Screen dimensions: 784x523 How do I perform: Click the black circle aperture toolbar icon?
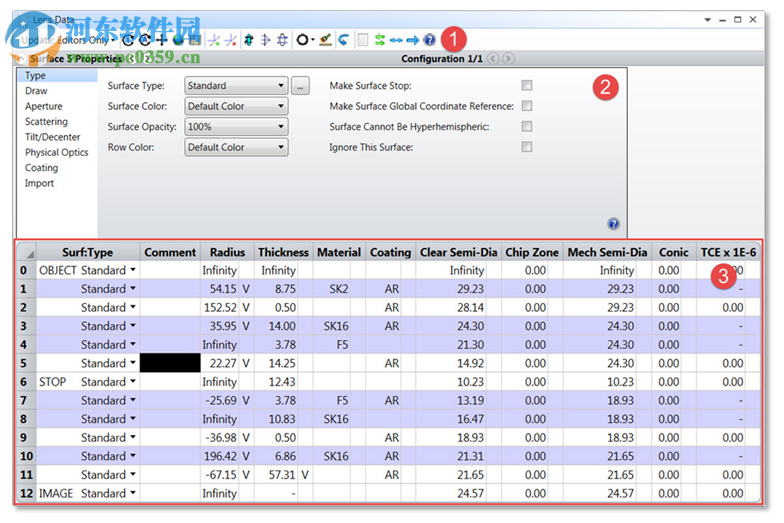pos(303,40)
